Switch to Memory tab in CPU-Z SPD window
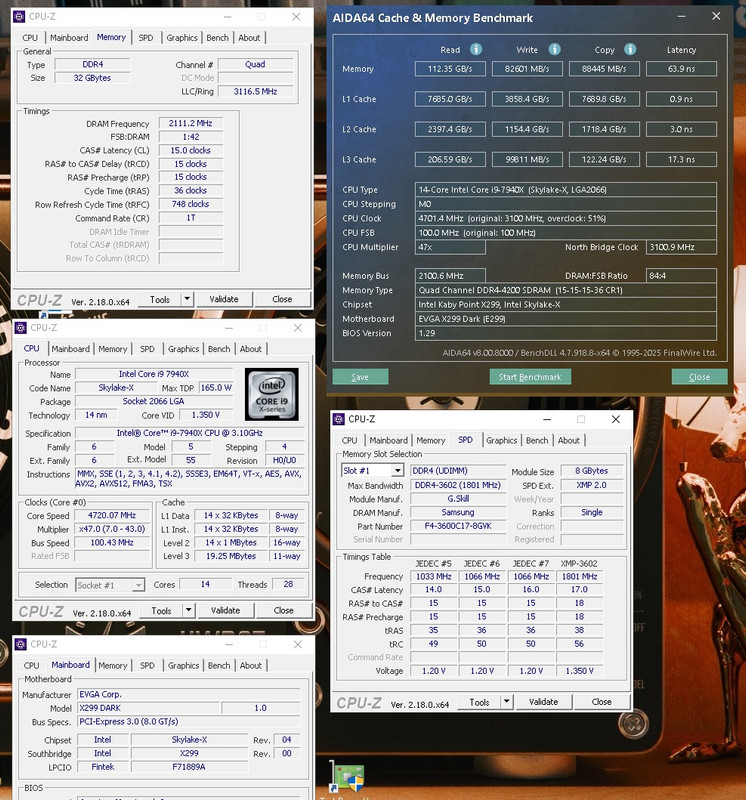The width and height of the screenshot is (746, 800). point(431,440)
